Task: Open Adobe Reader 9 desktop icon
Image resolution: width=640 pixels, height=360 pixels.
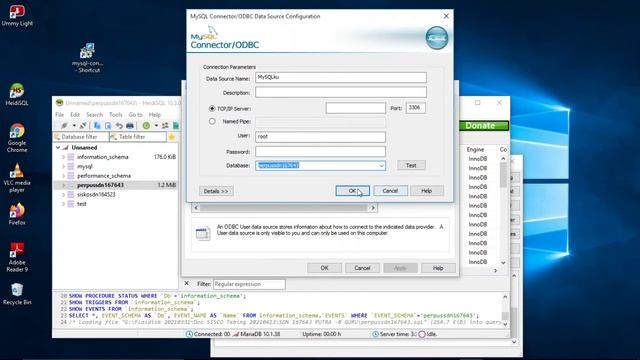Action: [x=17, y=257]
